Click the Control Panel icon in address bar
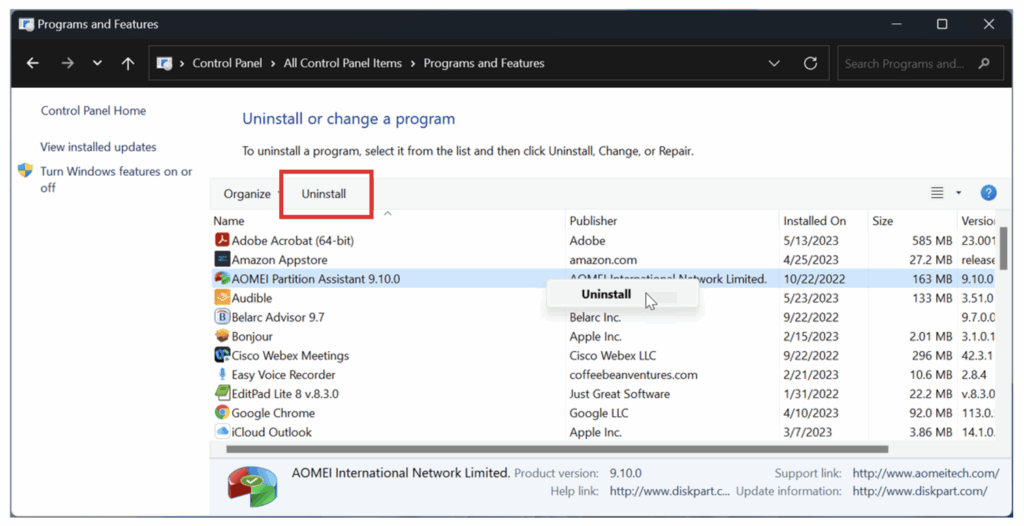The image size is (1024, 526). [165, 63]
